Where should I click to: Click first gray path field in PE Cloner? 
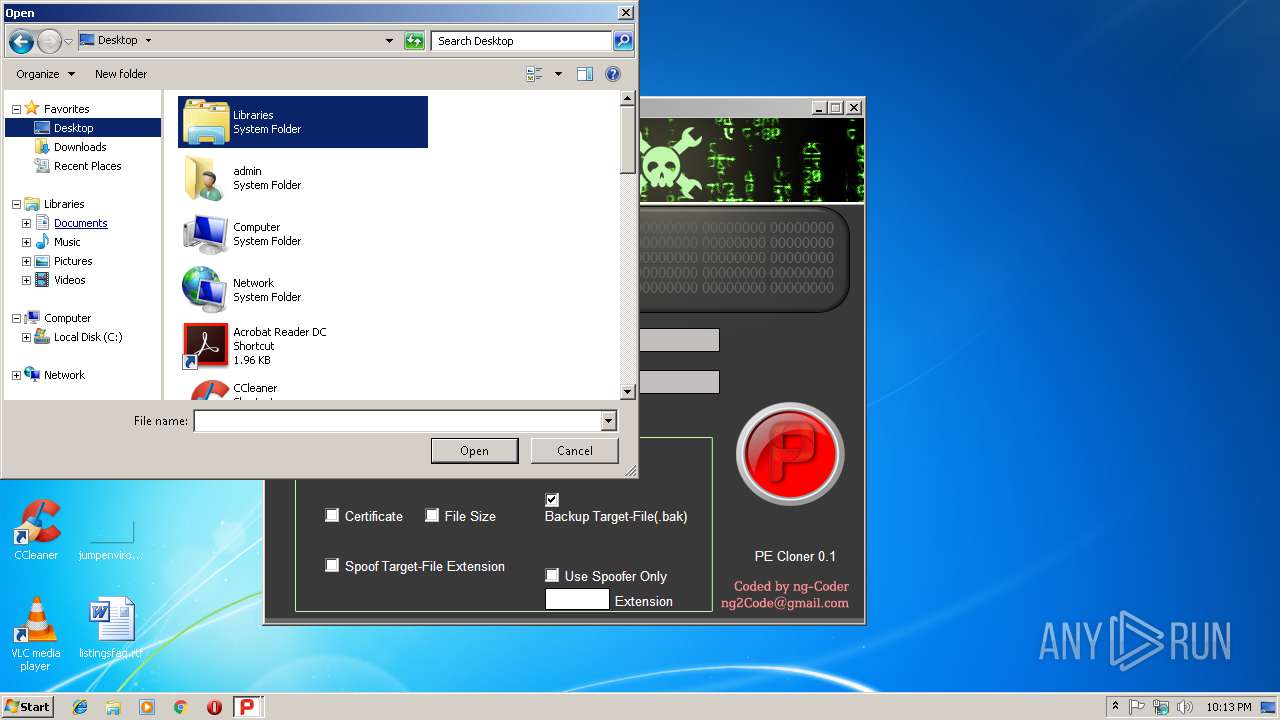678,340
